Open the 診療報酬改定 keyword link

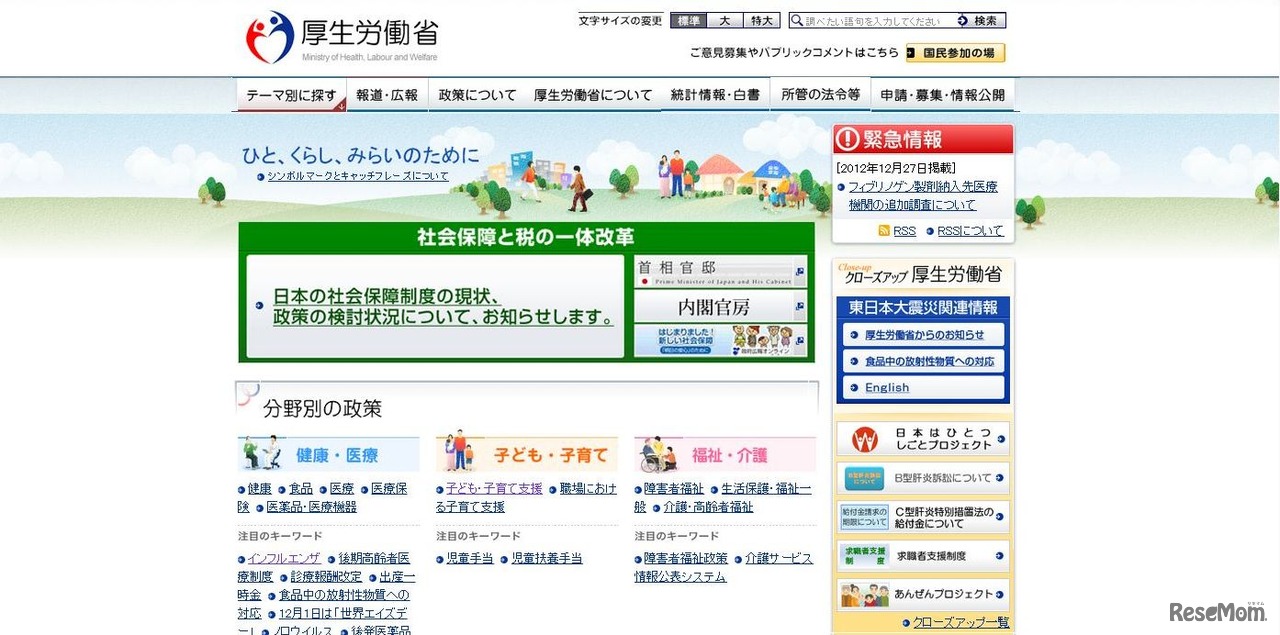pyautogui.click(x=326, y=577)
